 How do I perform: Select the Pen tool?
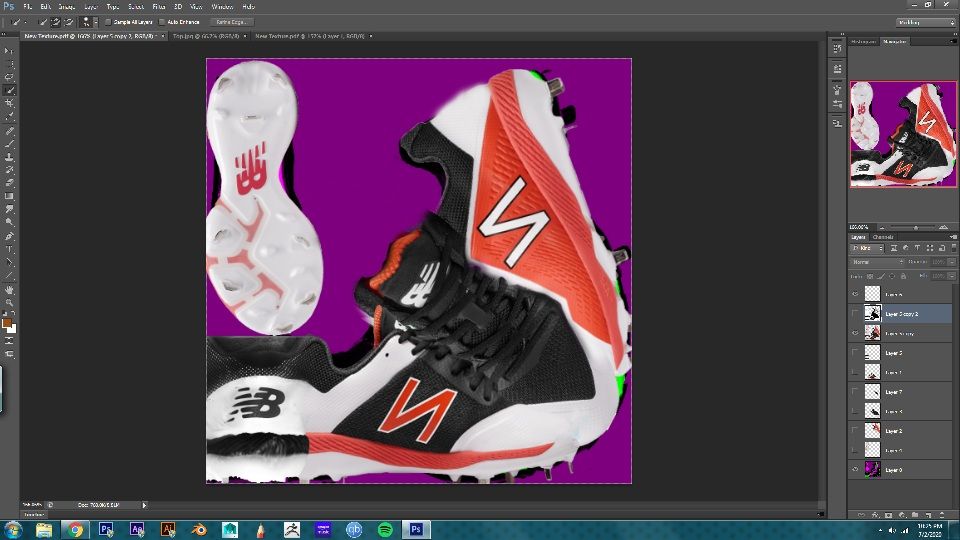click(9, 236)
